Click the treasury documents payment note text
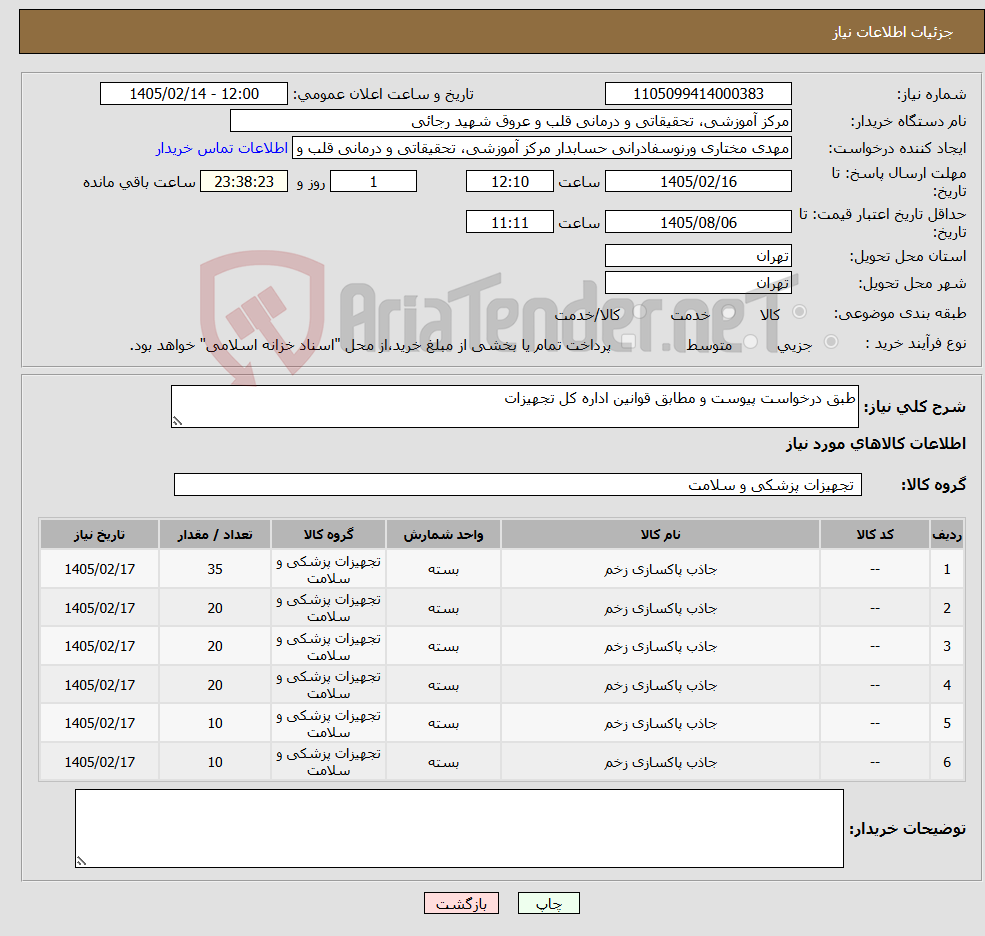Viewport: 985px width, 936px height. point(370,345)
